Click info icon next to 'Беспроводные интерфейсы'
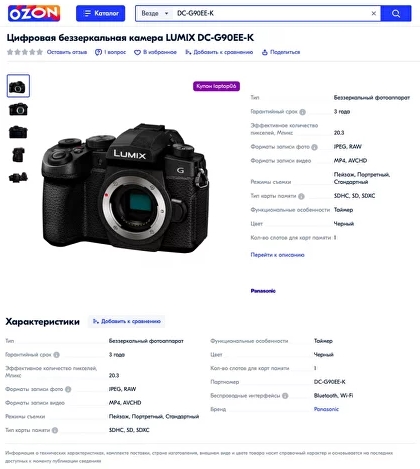 coord(285,396)
